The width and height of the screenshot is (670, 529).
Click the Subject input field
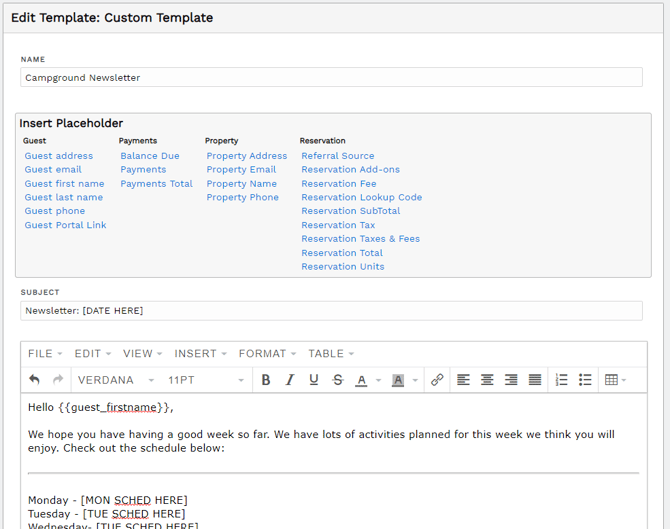331,311
